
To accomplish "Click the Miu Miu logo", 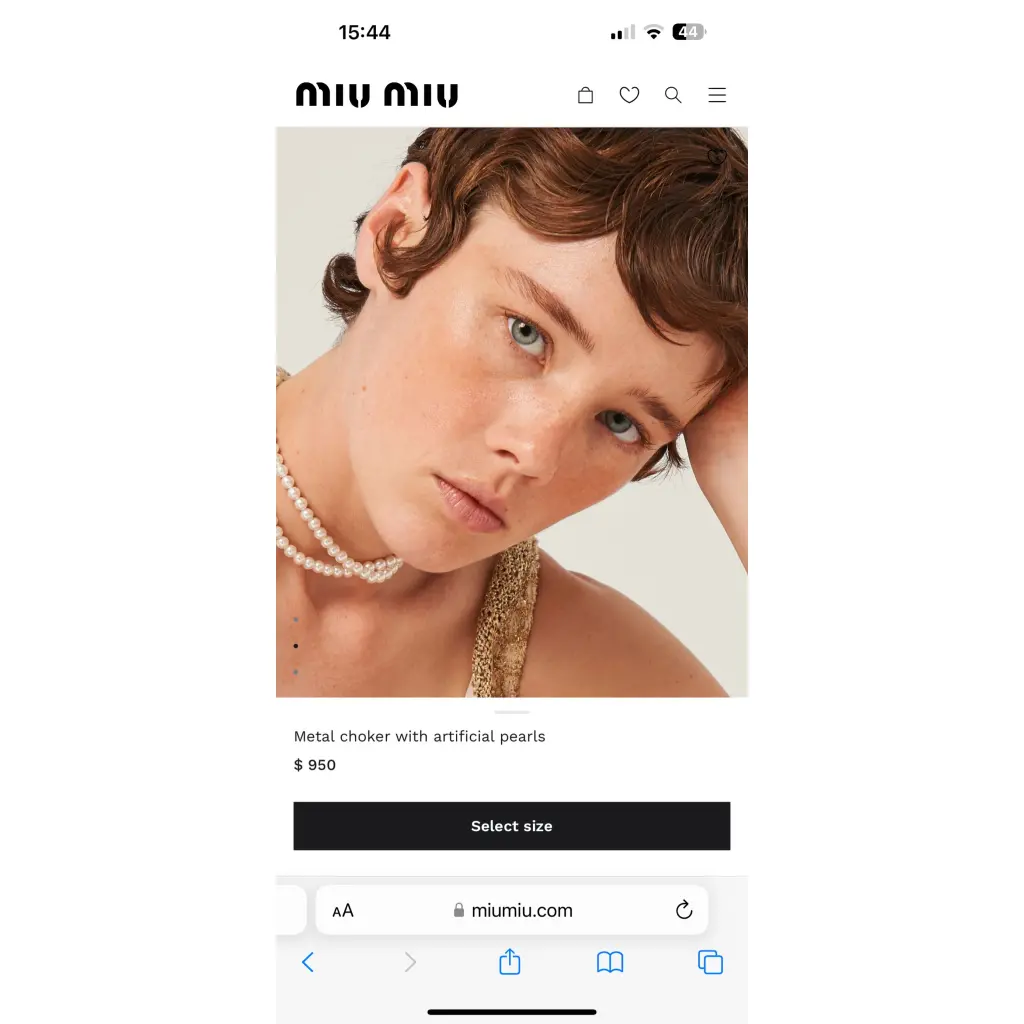I will pos(377,95).
